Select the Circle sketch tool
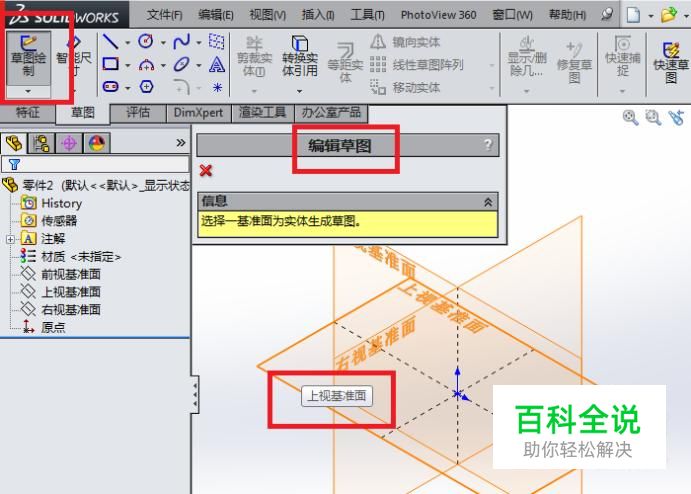Screen dimensions: 691x494 click(146, 42)
